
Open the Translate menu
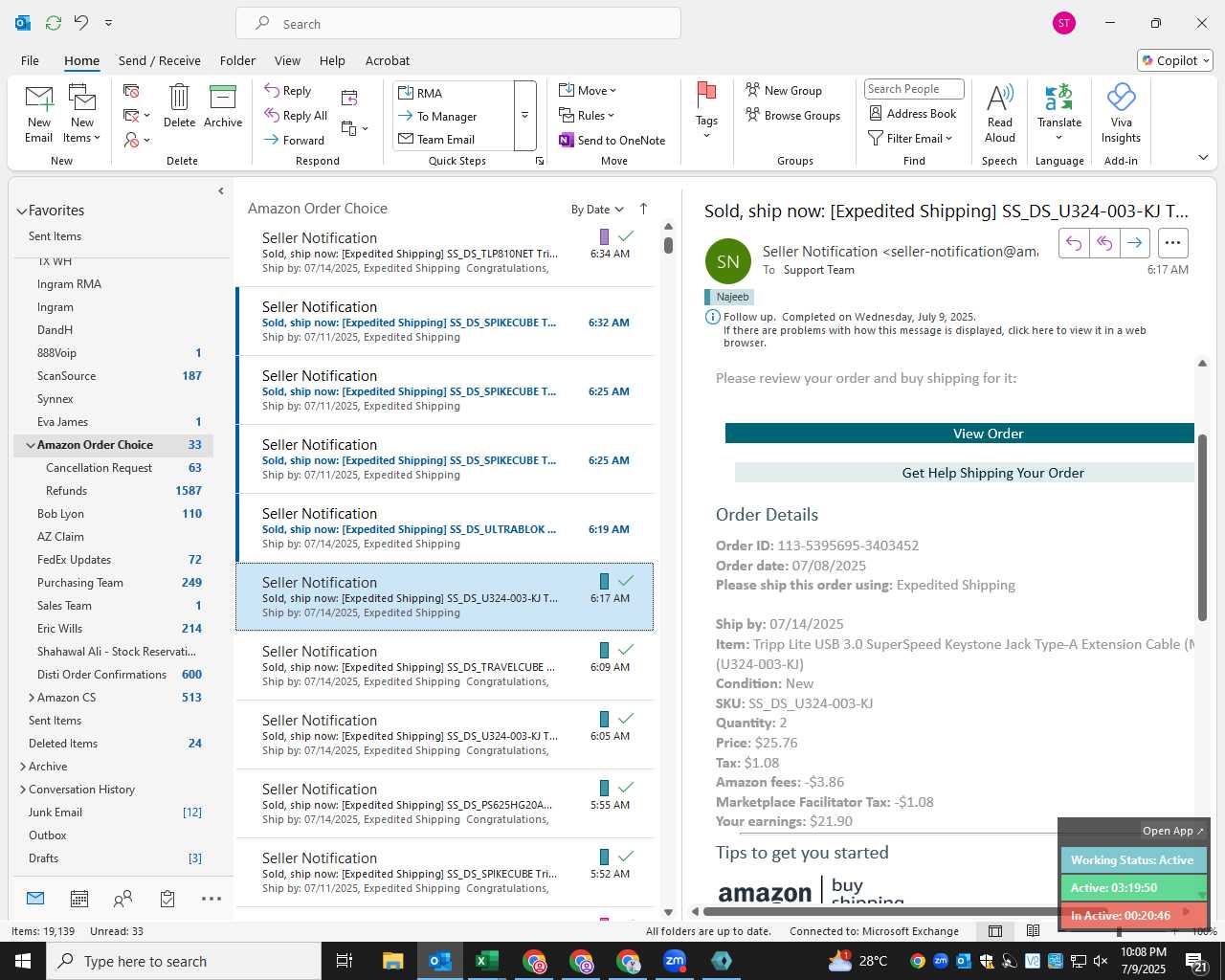pos(1059,113)
